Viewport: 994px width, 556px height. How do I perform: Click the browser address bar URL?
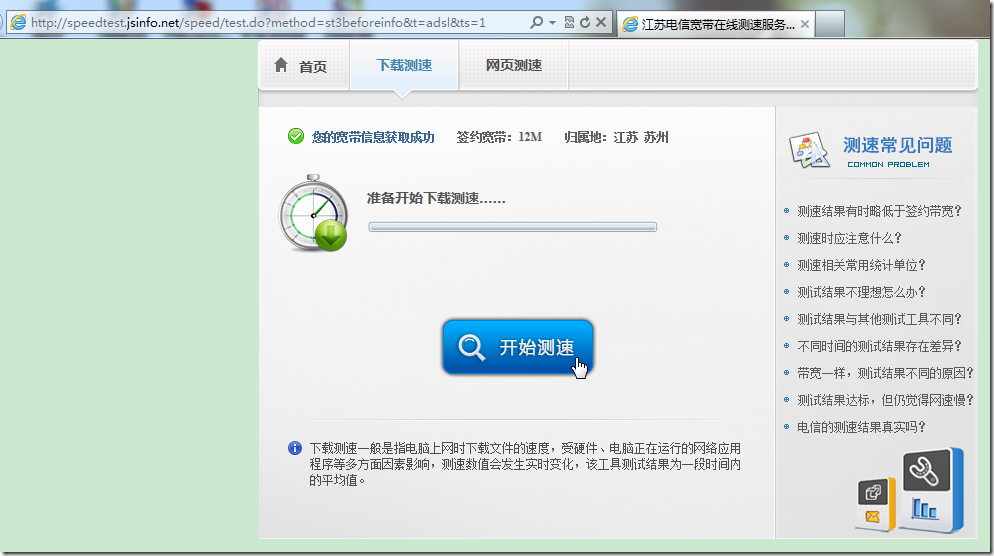pos(258,23)
